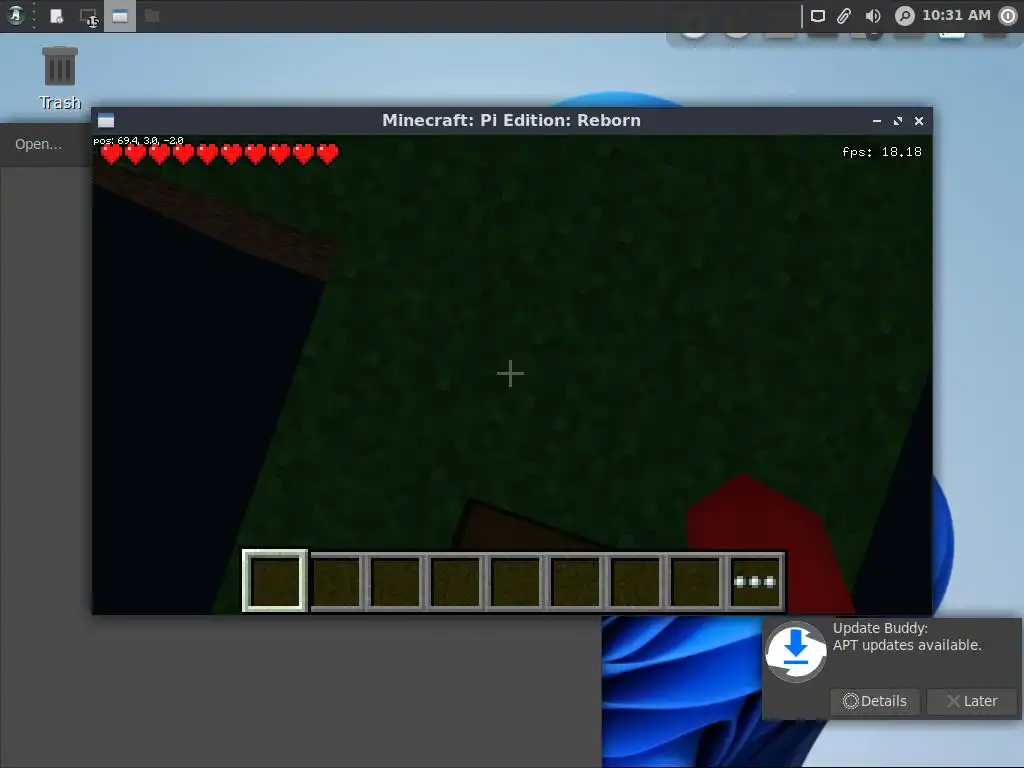Close the Minecraft window
The image size is (1024, 768).
click(919, 121)
